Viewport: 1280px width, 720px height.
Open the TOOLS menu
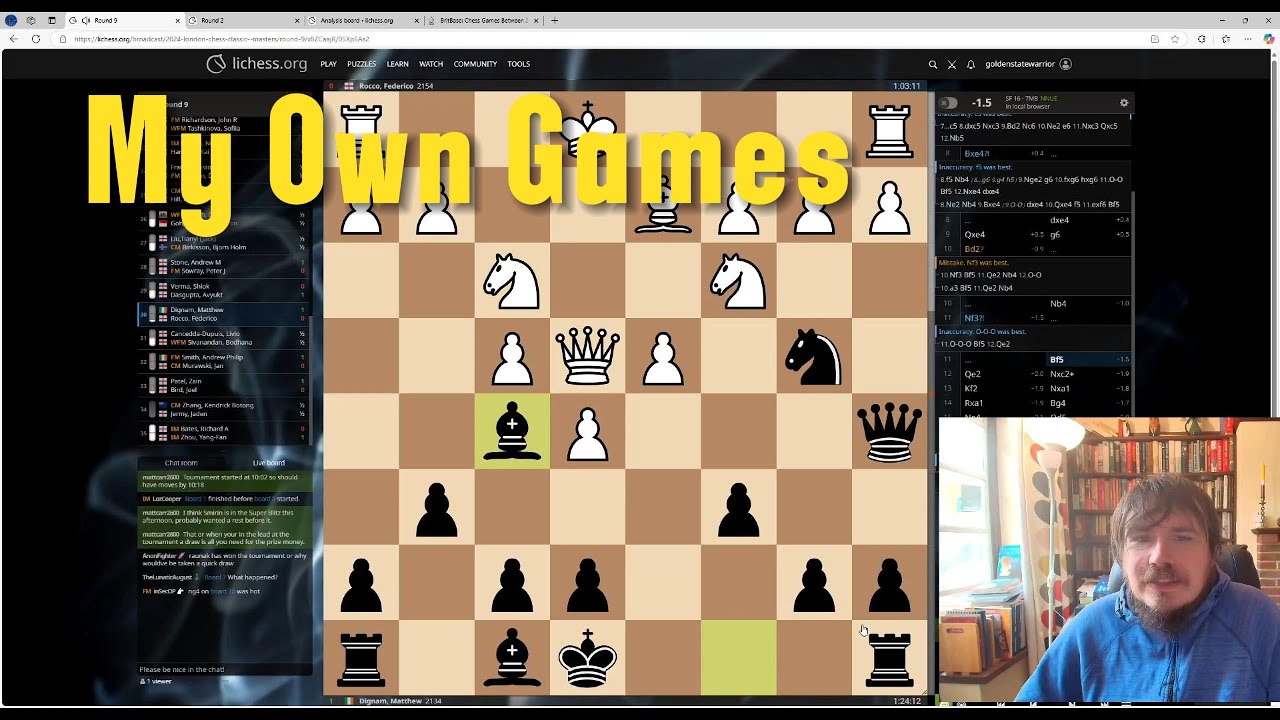518,64
